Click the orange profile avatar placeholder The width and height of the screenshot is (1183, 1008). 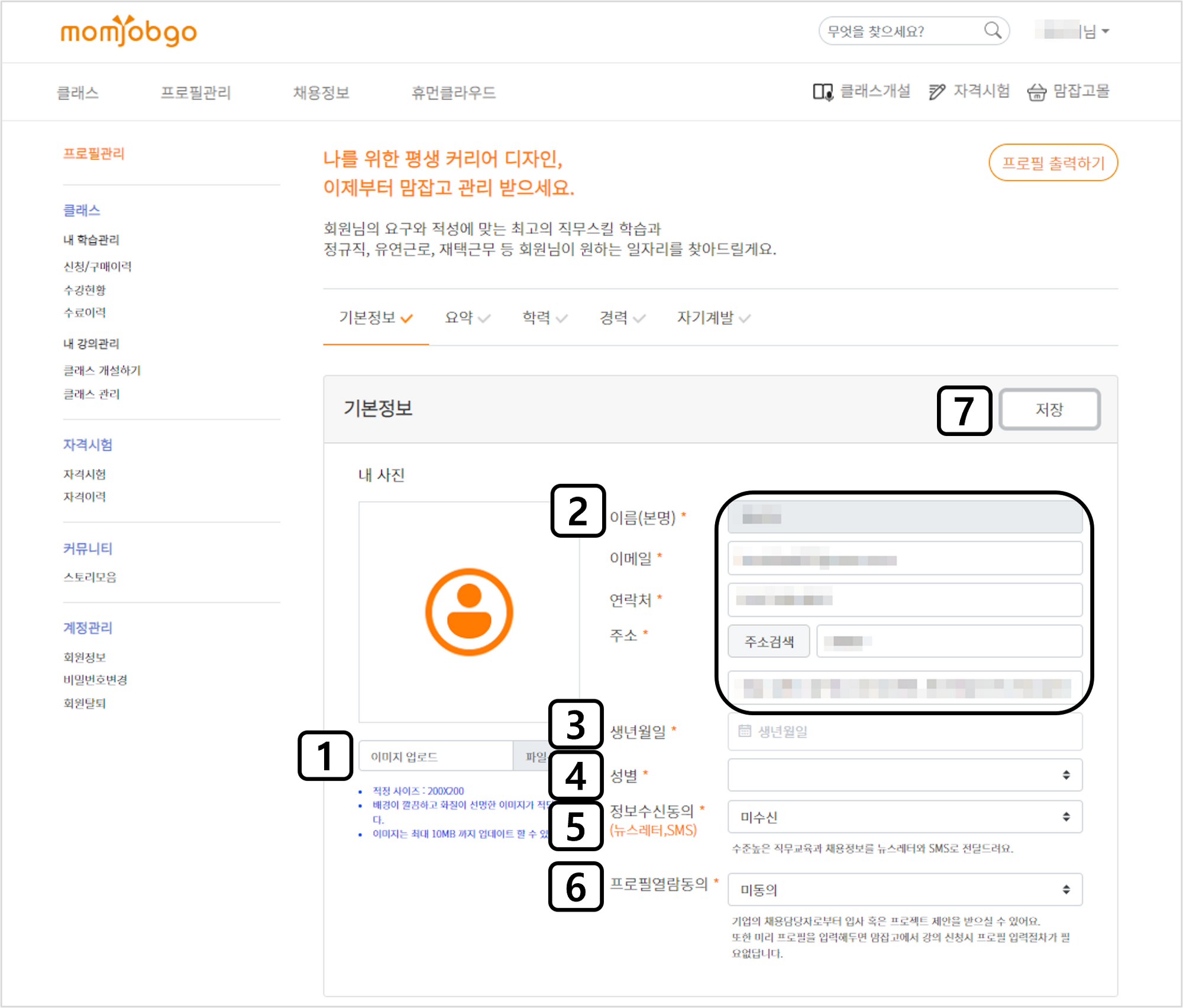point(469,612)
